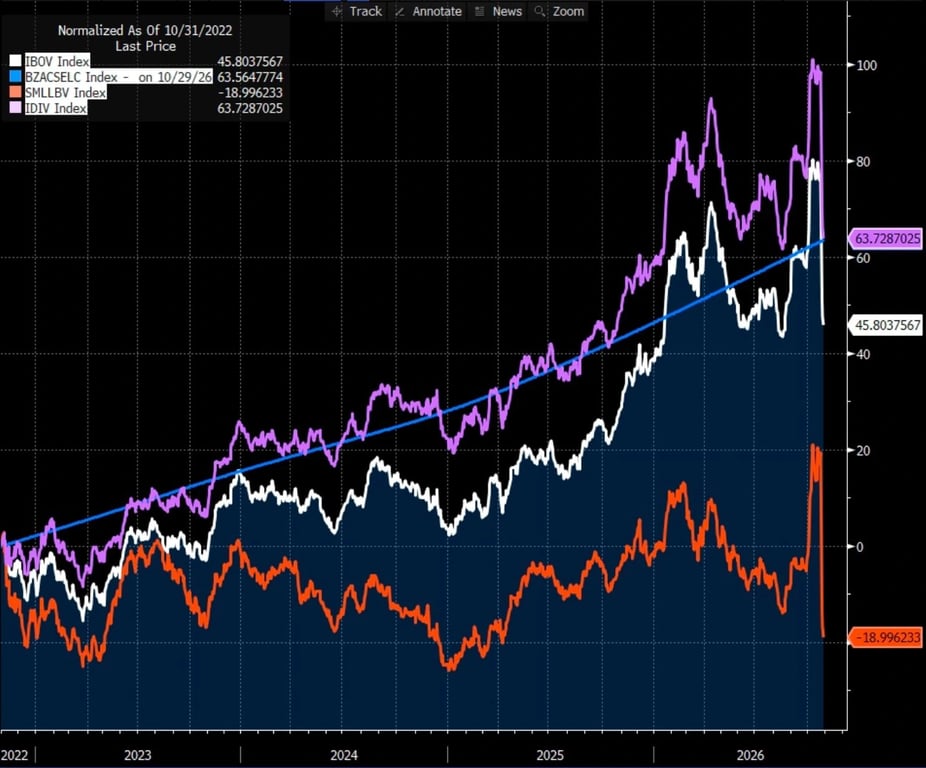This screenshot has height=768, width=926.
Task: Click the 2022 year label on the time axis
Action: pos(14,755)
